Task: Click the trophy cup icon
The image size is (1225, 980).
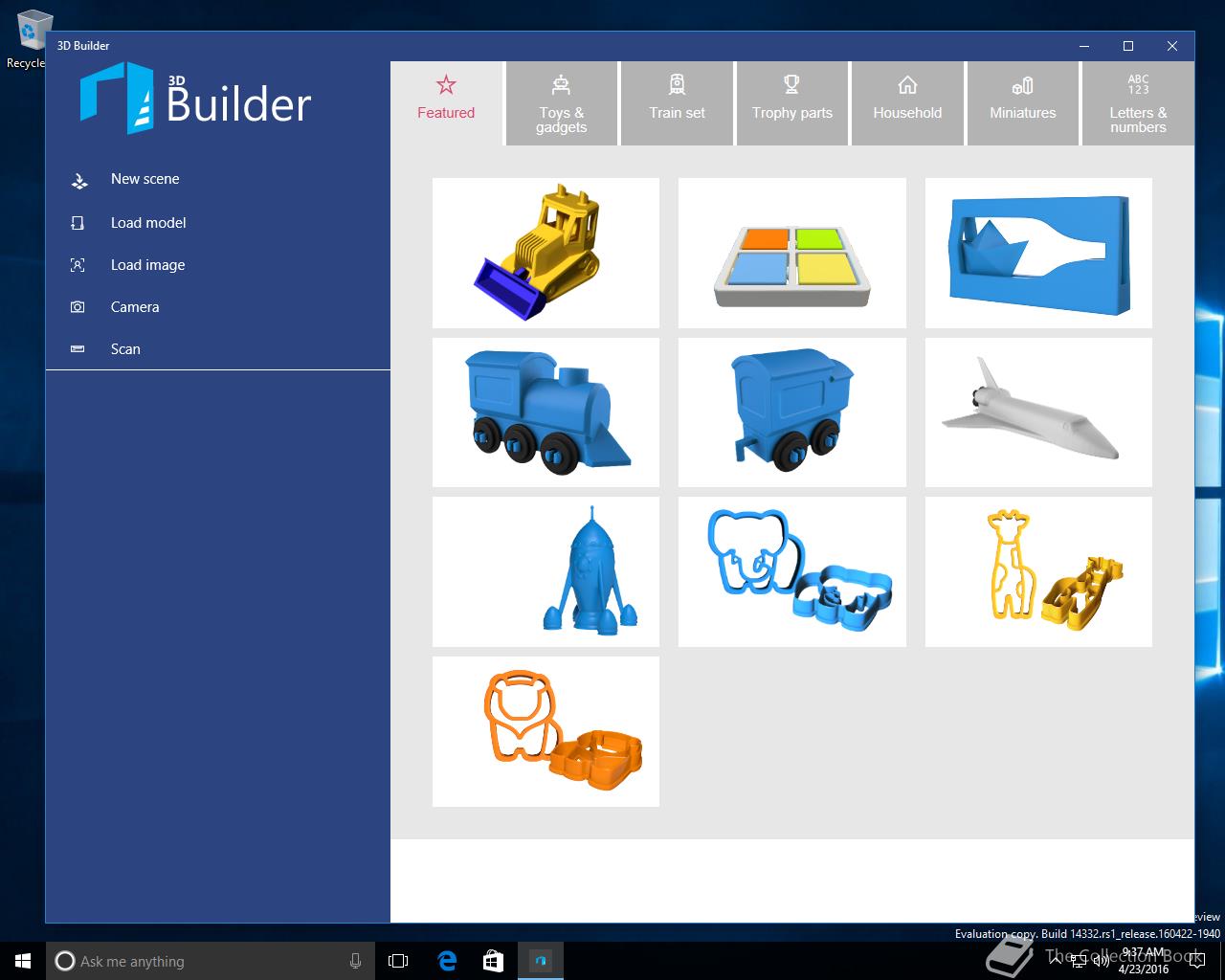Action: [x=791, y=85]
